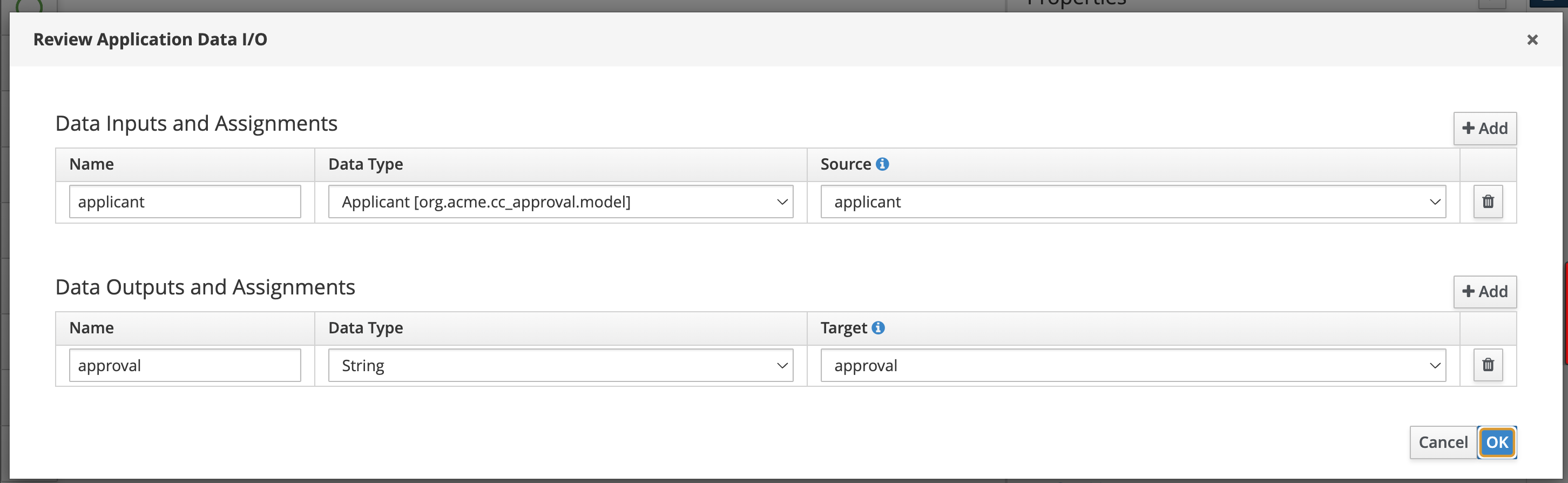Click the Name header in outputs table
The width and height of the screenshot is (1568, 483).
click(91, 328)
